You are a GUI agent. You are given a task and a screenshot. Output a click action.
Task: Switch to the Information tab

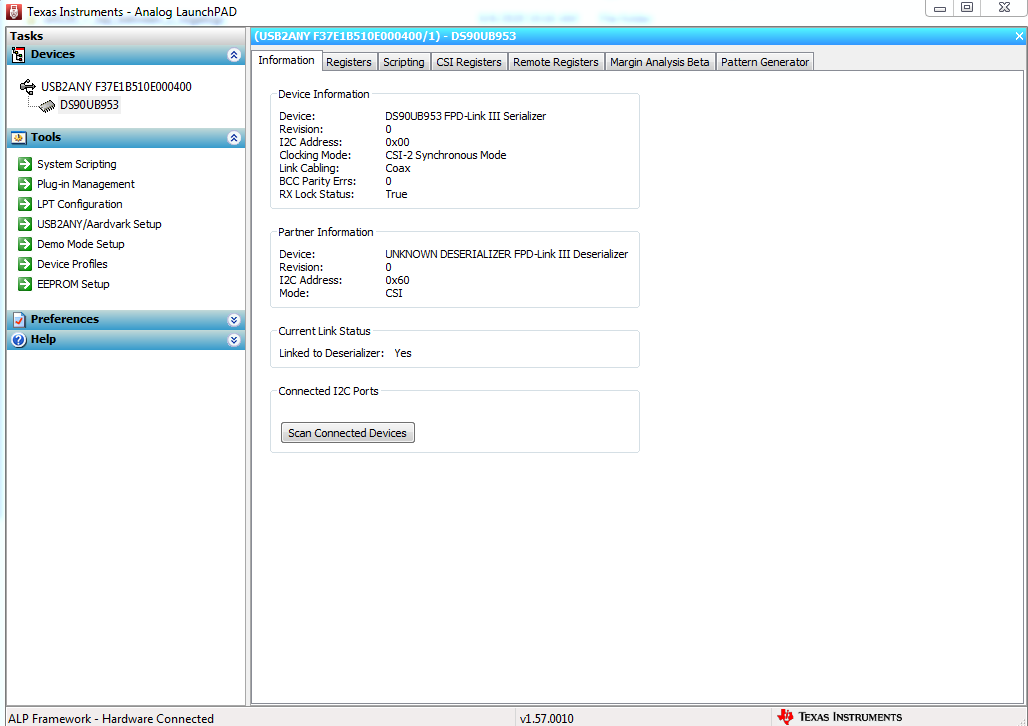coord(287,60)
